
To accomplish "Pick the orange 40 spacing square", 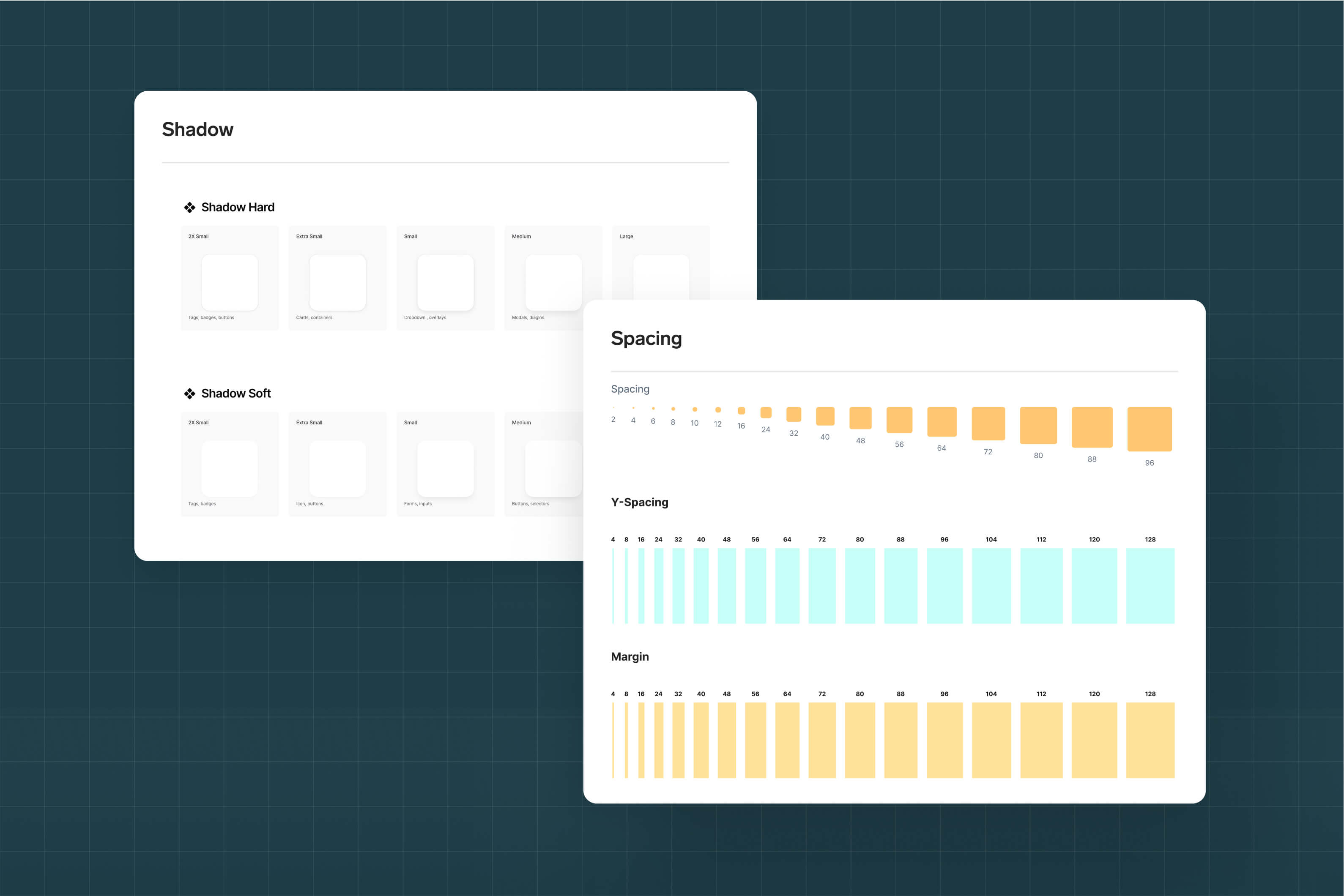I will 825,416.
